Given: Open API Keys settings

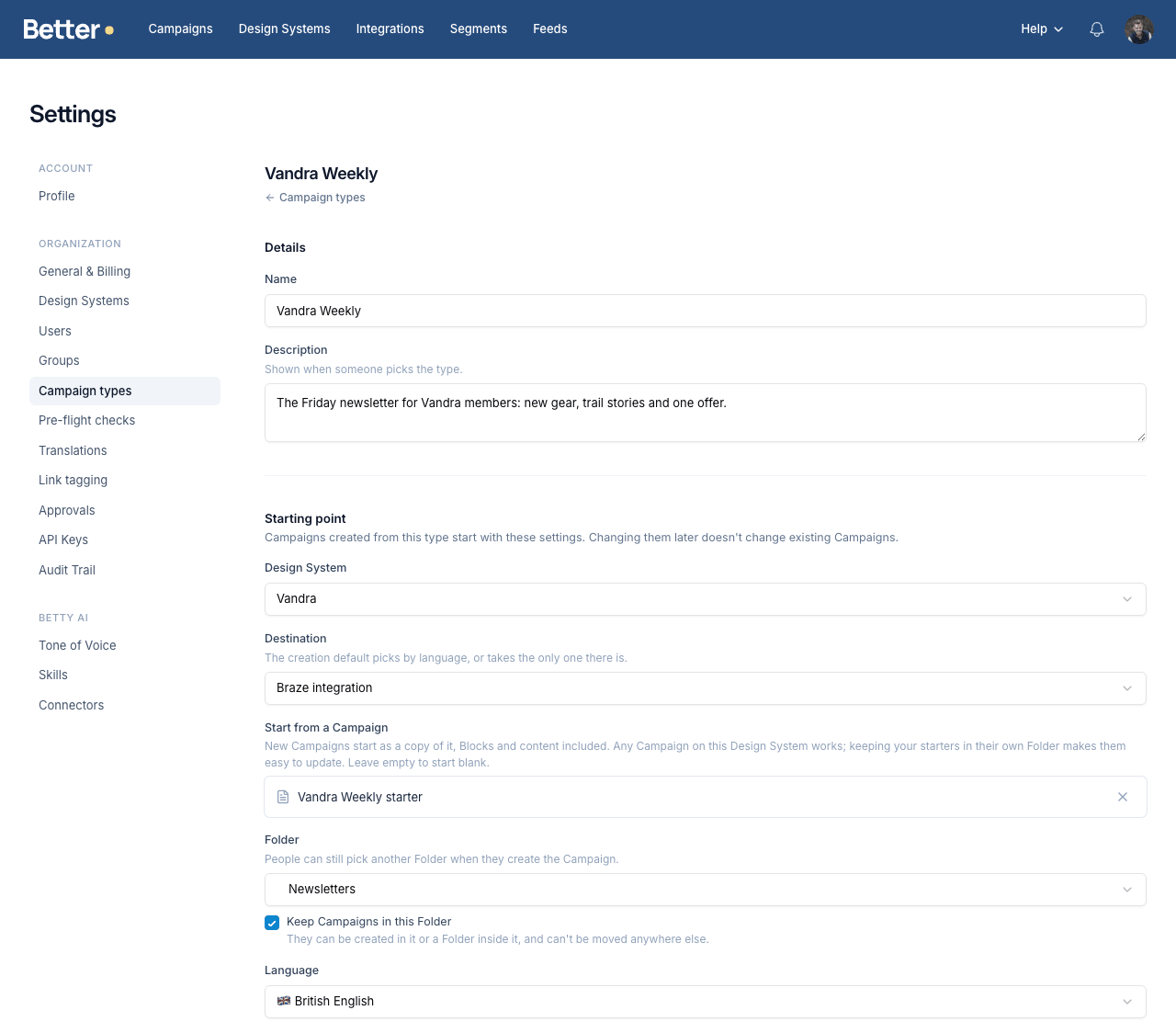Looking at the screenshot, I should 125,539.
